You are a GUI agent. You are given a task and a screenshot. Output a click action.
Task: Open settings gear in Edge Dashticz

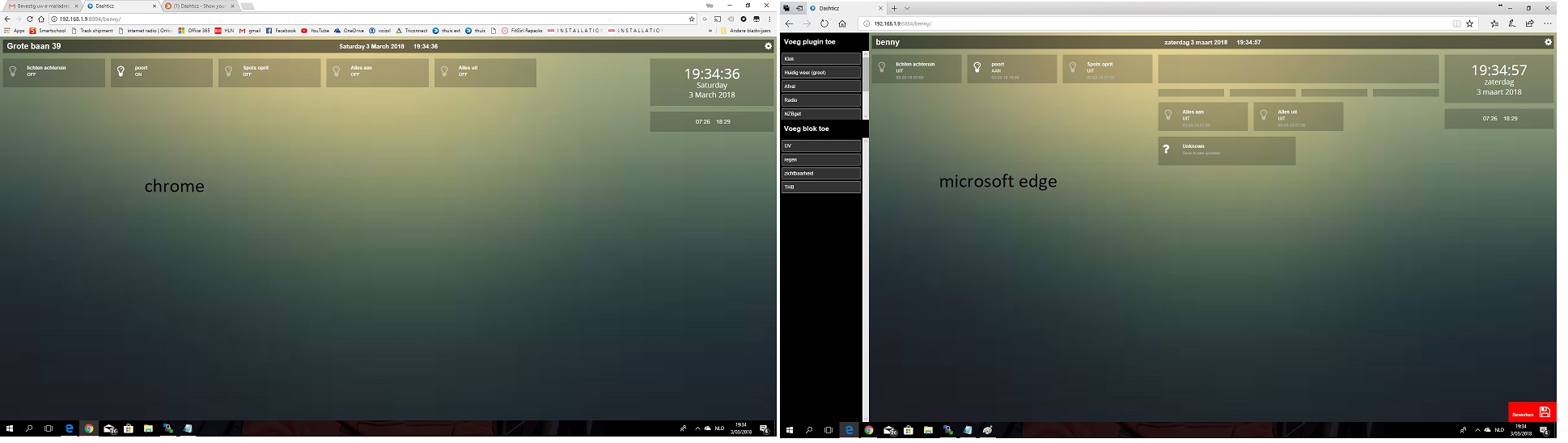pyautogui.click(x=1548, y=42)
